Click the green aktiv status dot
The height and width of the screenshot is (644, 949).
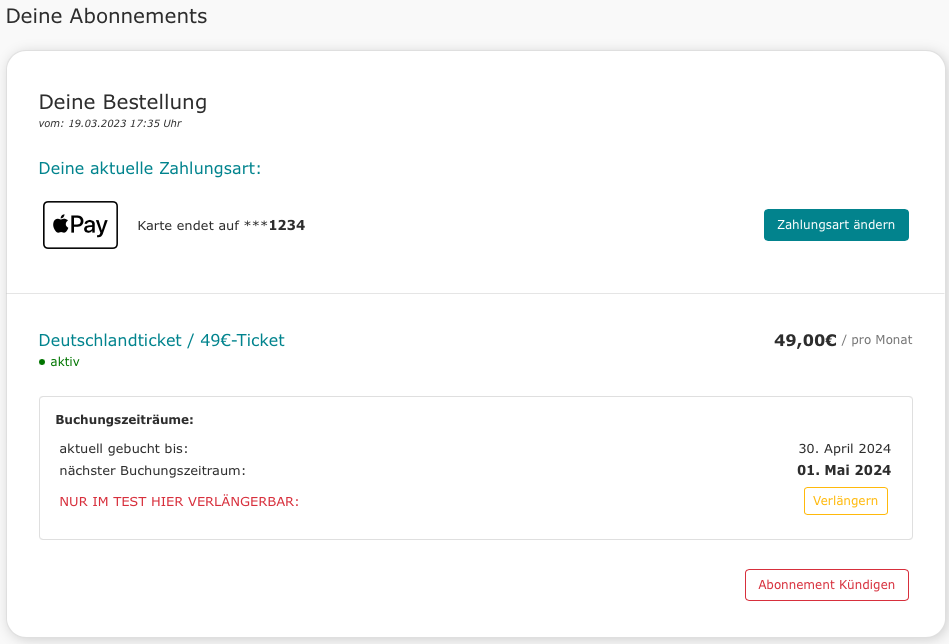42,362
